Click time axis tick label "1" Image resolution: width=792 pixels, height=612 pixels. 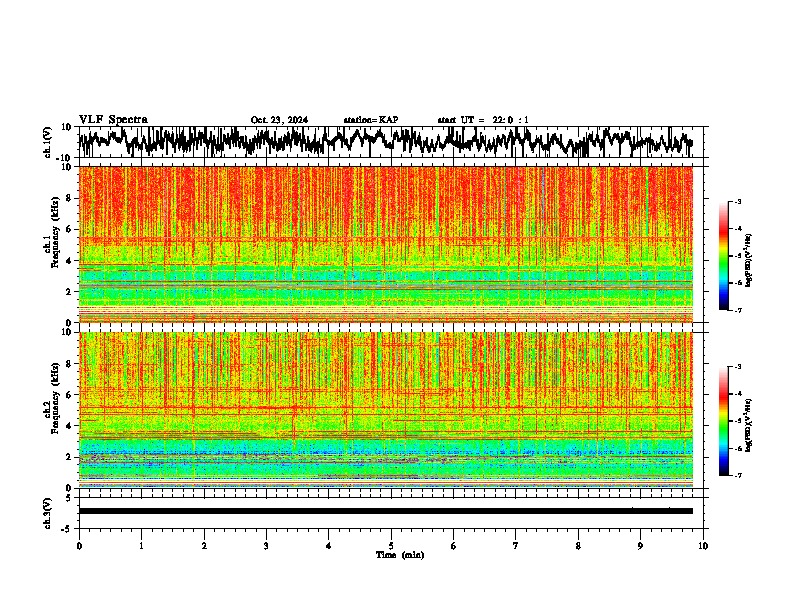(141, 546)
